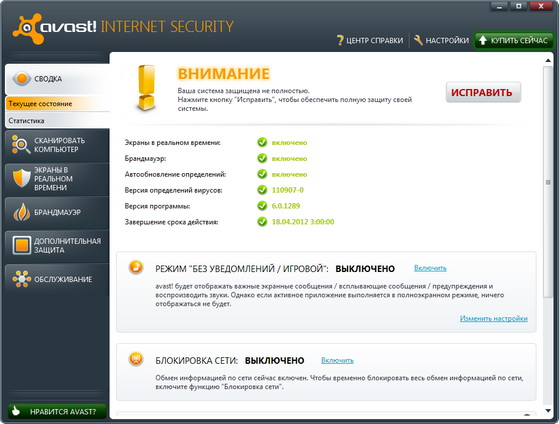Open the Сводка orange sphere icon
The height and width of the screenshot is (424, 559).
coord(22,78)
